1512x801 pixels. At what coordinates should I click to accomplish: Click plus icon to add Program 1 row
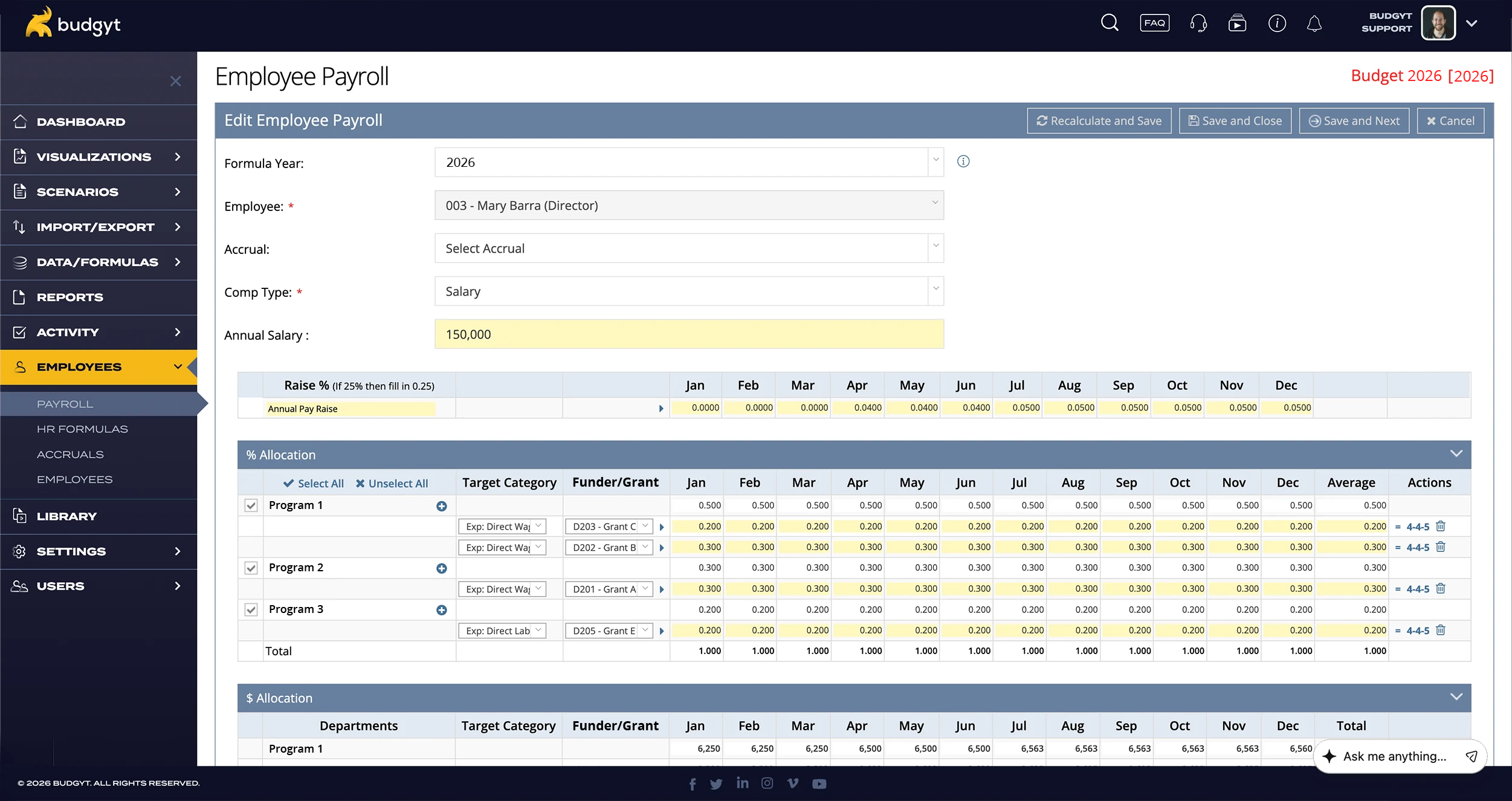(x=442, y=506)
